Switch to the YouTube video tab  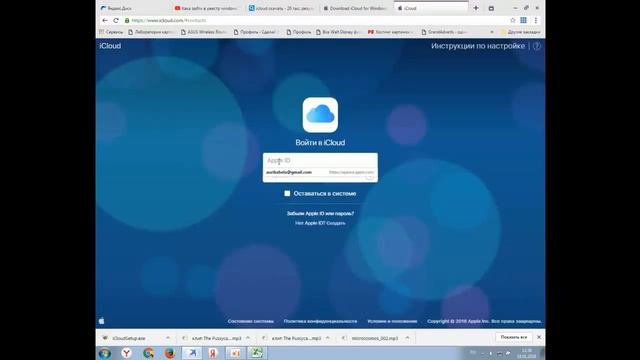click(x=206, y=8)
